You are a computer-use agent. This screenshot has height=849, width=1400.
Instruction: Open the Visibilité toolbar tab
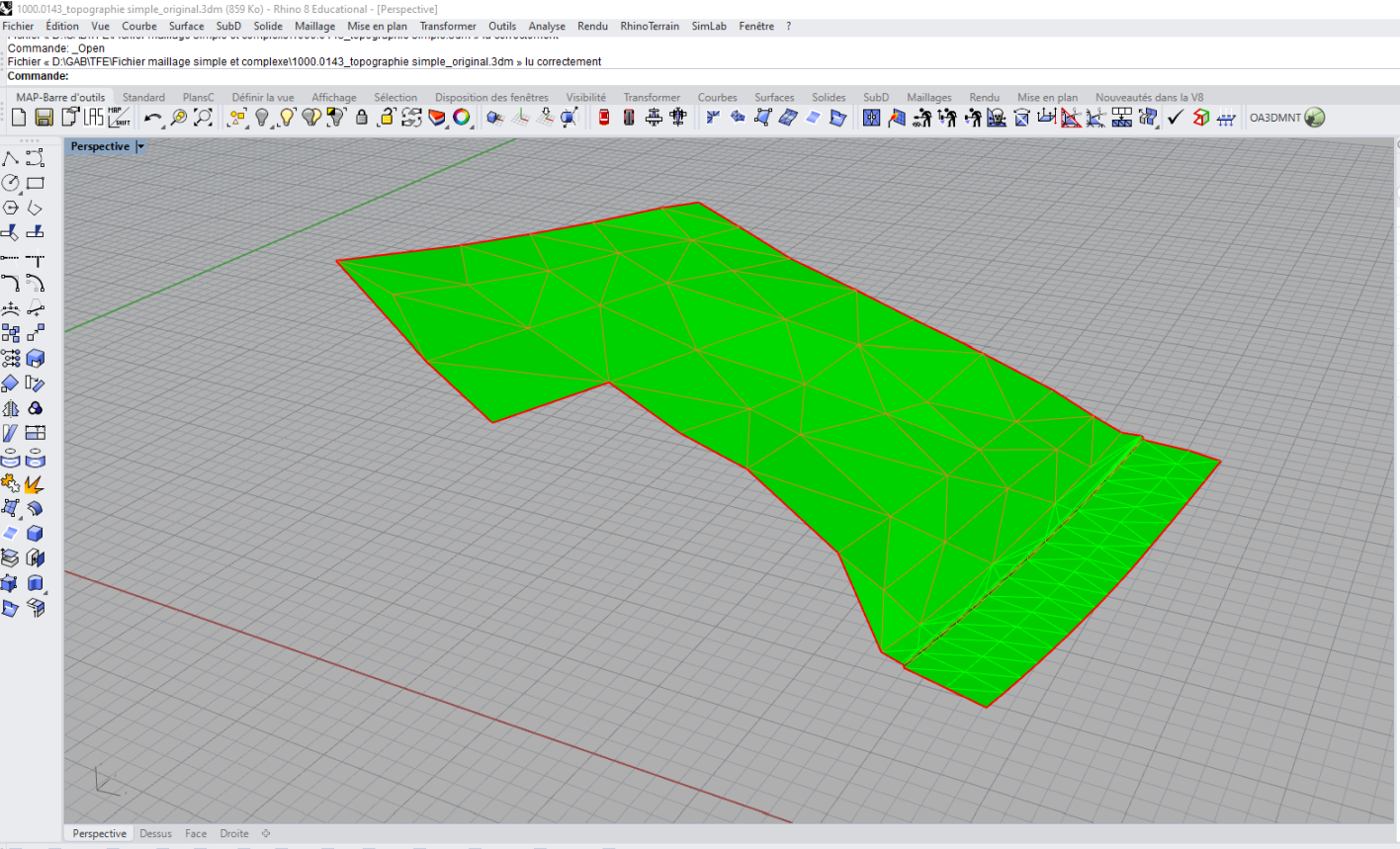click(586, 97)
